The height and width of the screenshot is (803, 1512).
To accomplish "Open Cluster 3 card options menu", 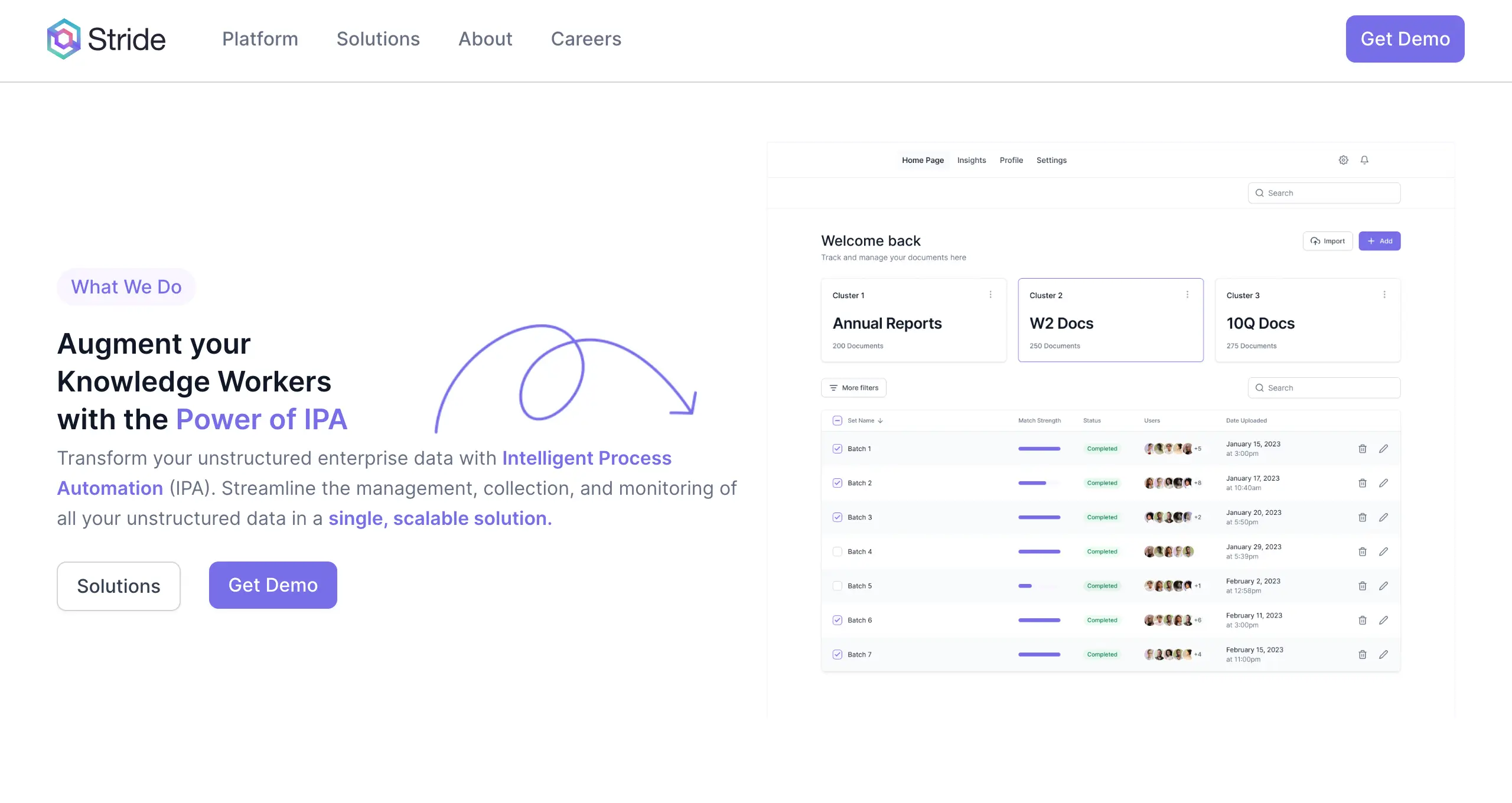I will 1384,295.
